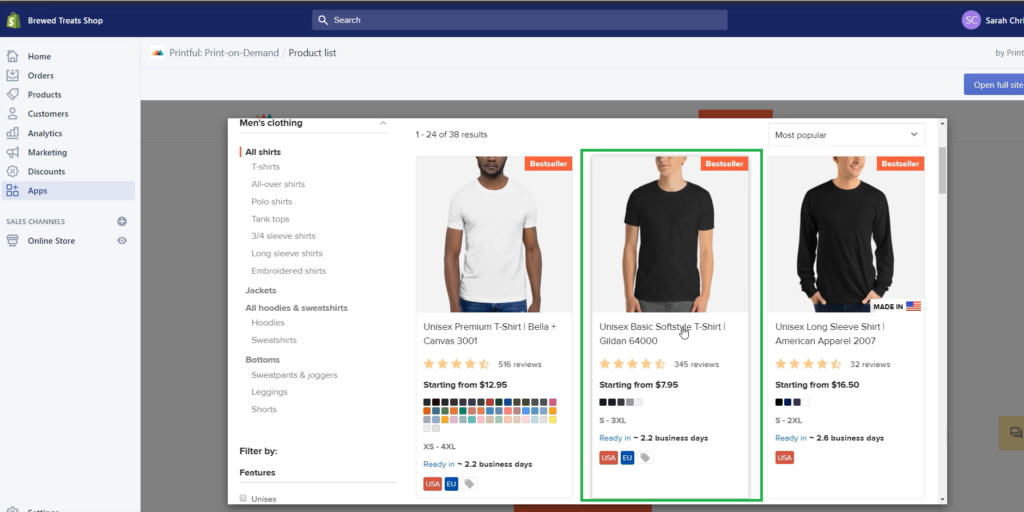Check the Unisex feature filter
This screenshot has width=1024, height=512.
[x=244, y=498]
